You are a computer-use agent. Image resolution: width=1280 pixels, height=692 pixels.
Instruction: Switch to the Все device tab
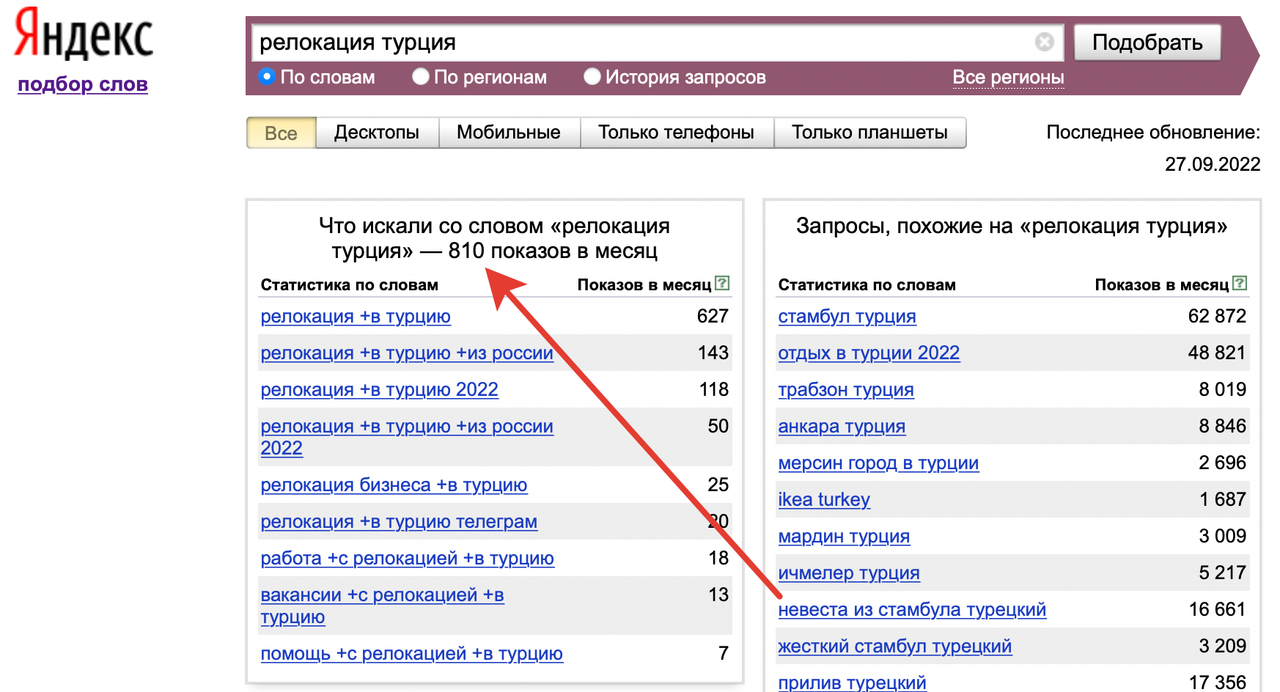click(281, 133)
